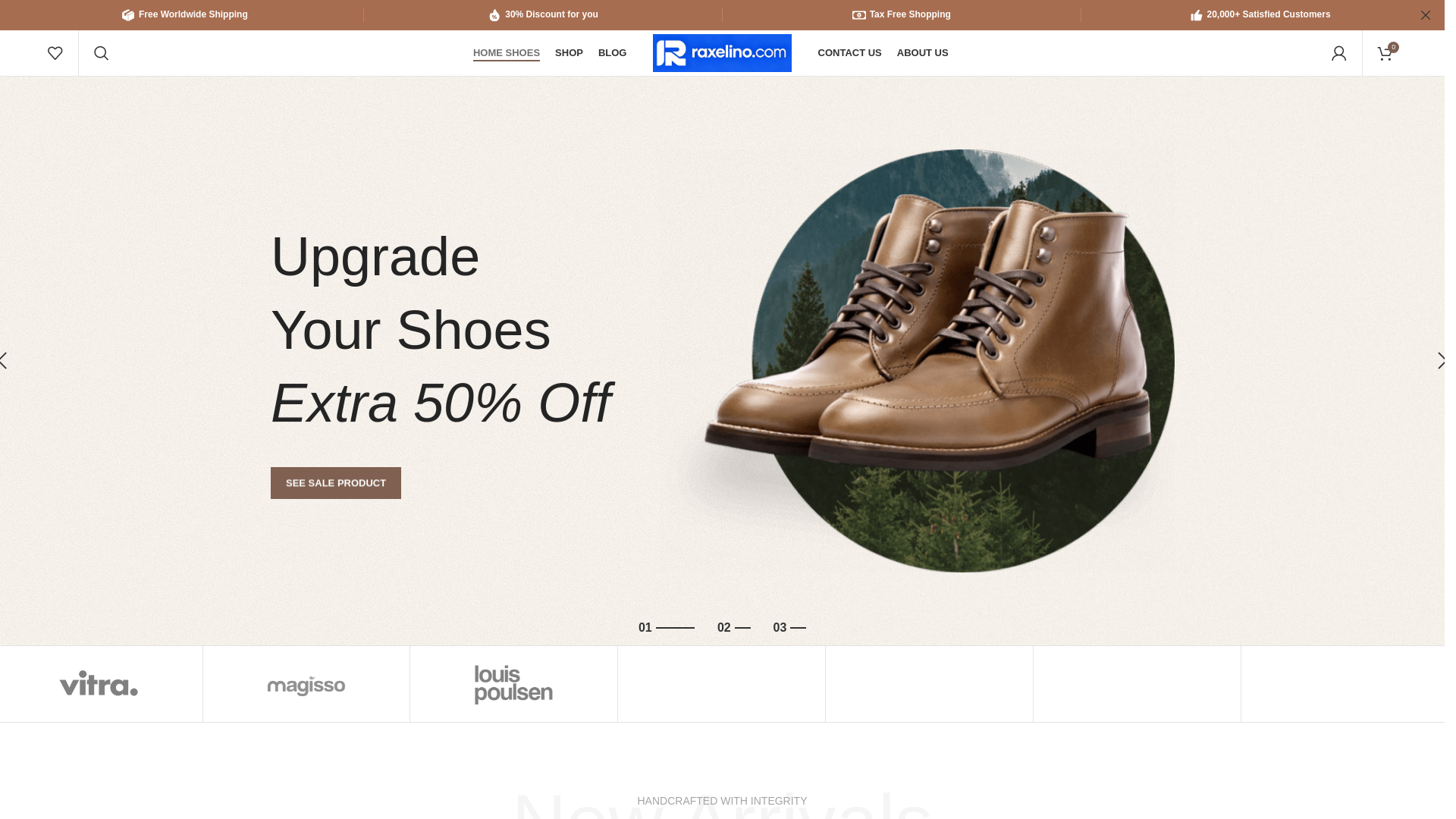Open the Contact Us menu item
This screenshot has height=819, width=1456.
tap(849, 53)
